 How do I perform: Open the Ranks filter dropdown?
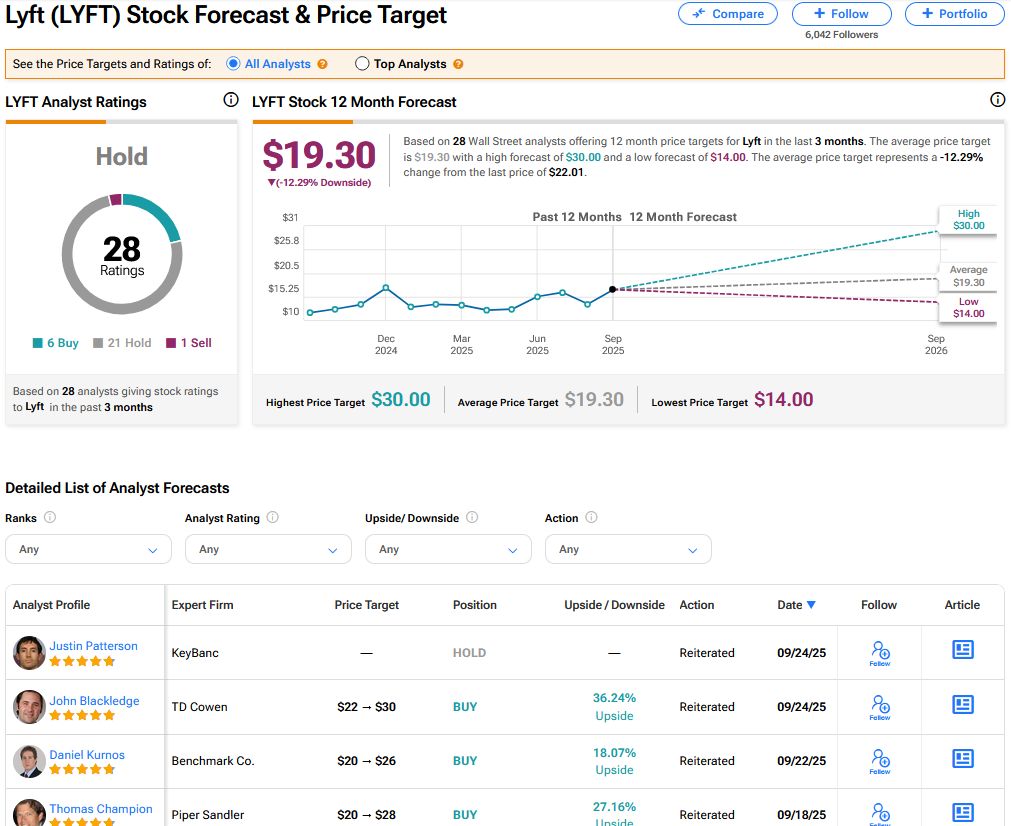(x=88, y=549)
